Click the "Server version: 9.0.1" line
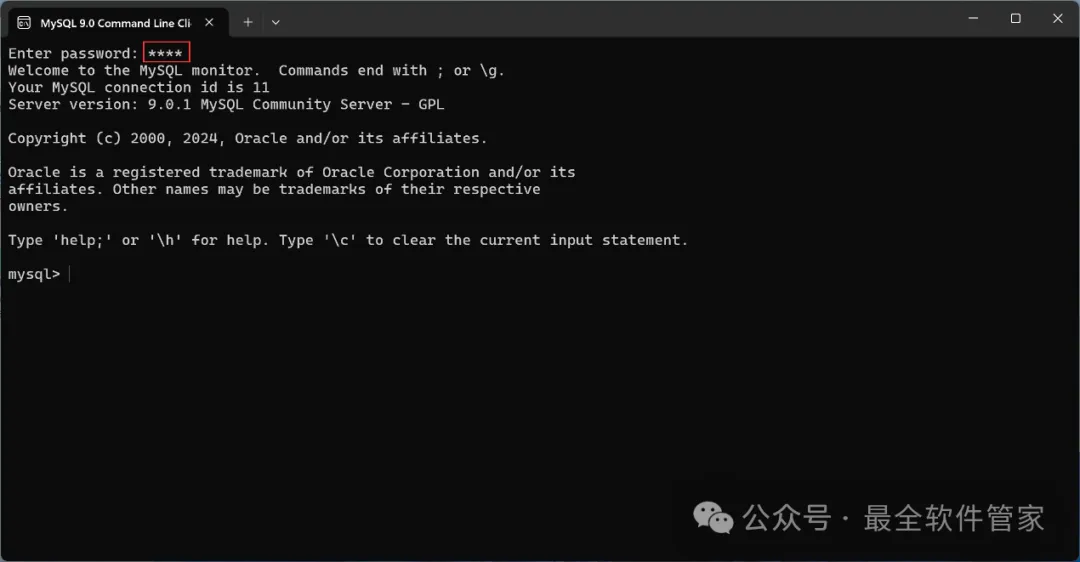Image resolution: width=1080 pixels, height=562 pixels. pos(226,104)
